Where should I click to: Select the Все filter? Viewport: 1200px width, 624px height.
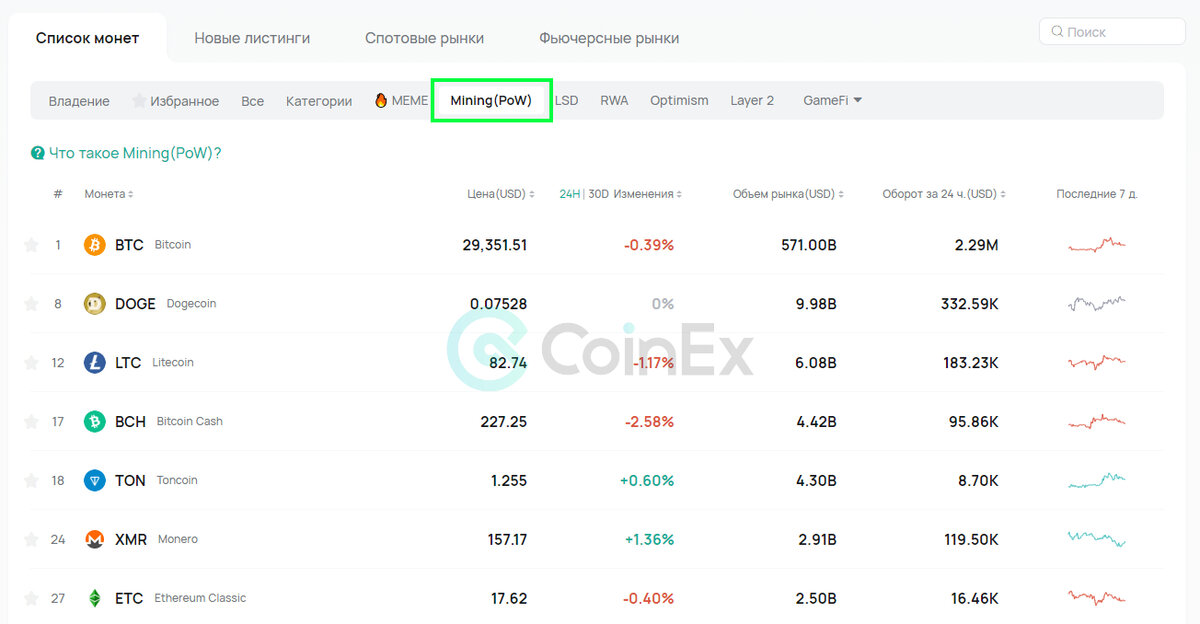(252, 101)
